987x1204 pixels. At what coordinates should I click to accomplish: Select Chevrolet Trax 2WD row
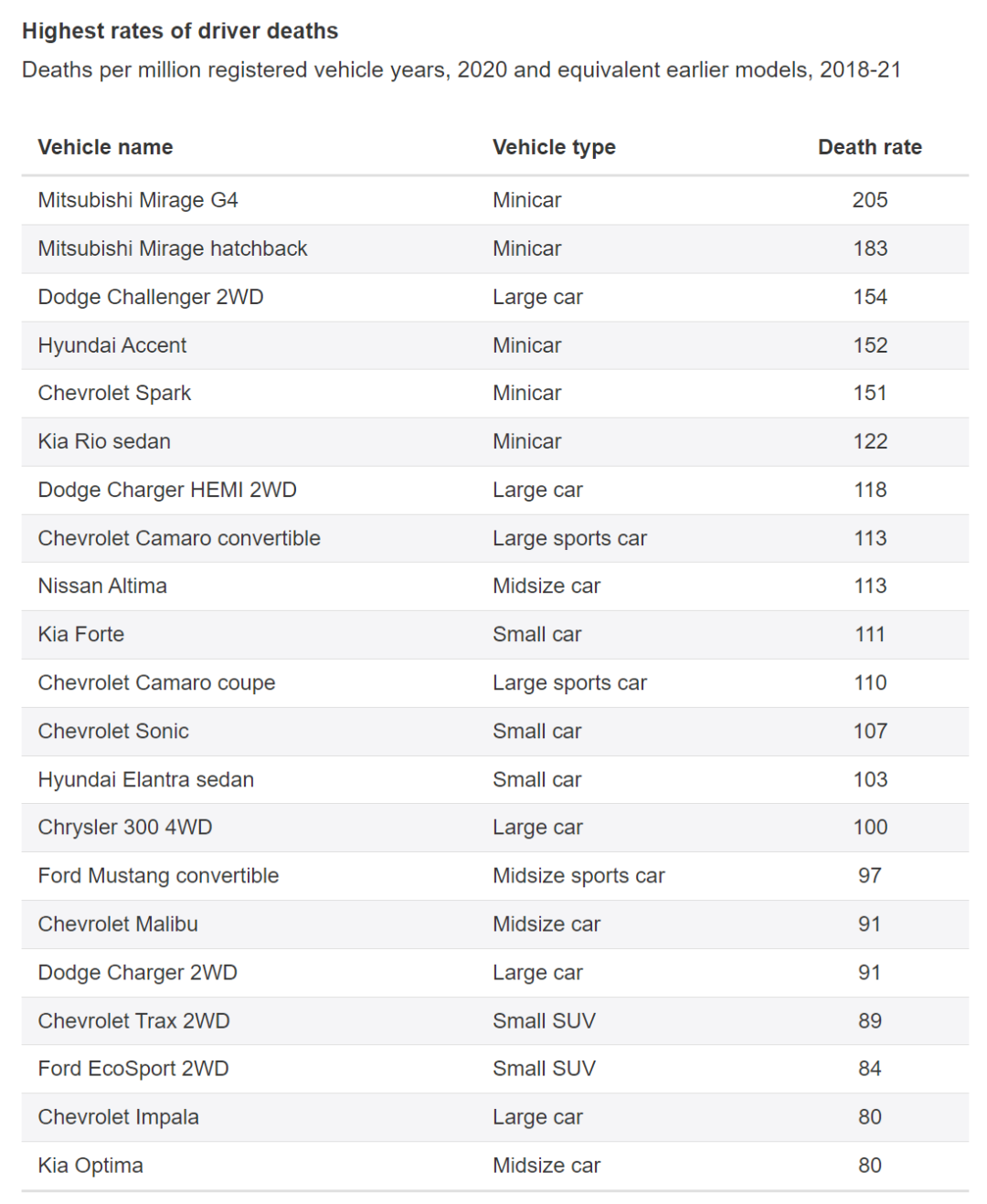(x=494, y=1020)
